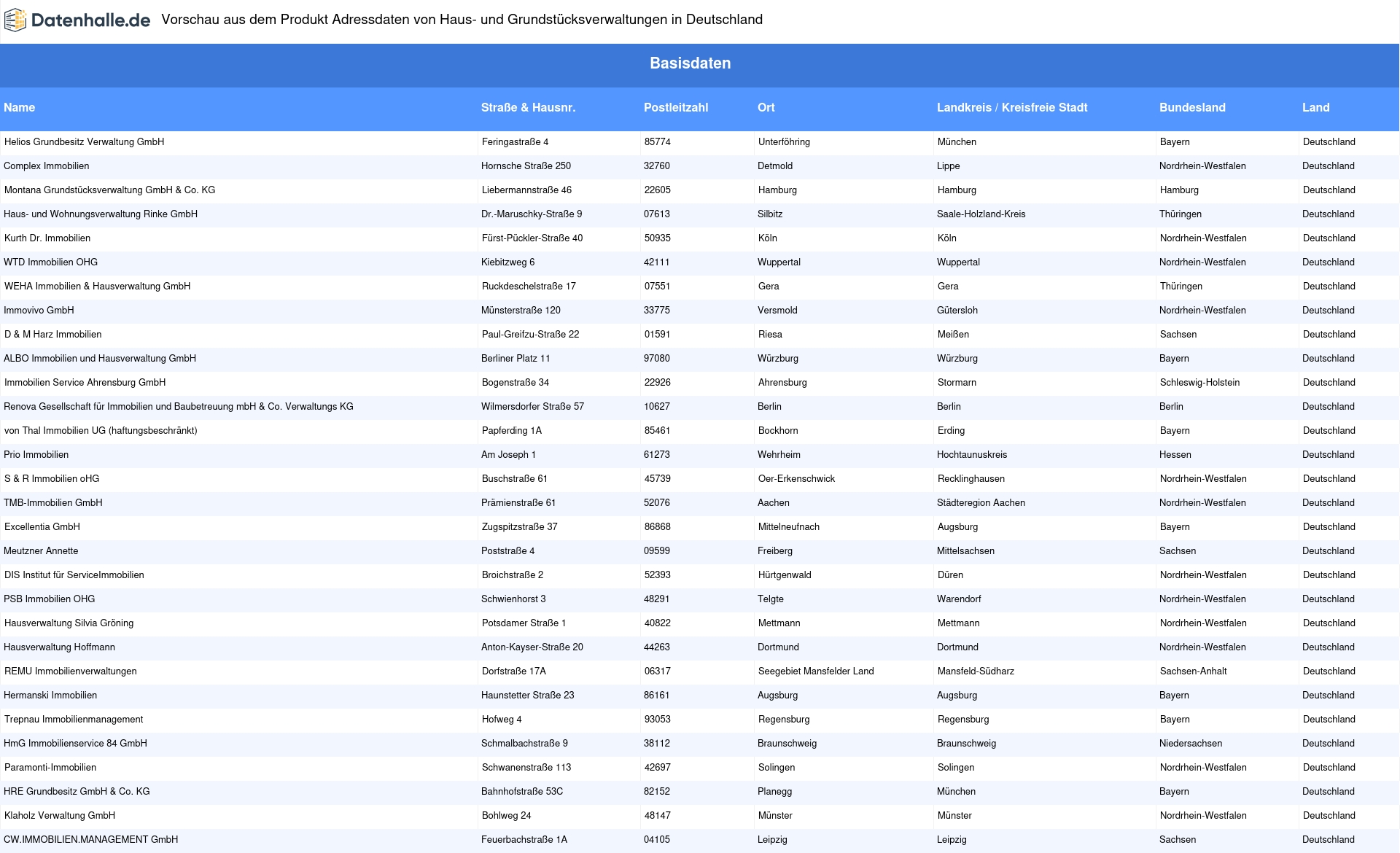Click the Basisdaten section header
Image resolution: width=1400 pixels, height=853 pixels.
click(x=691, y=63)
